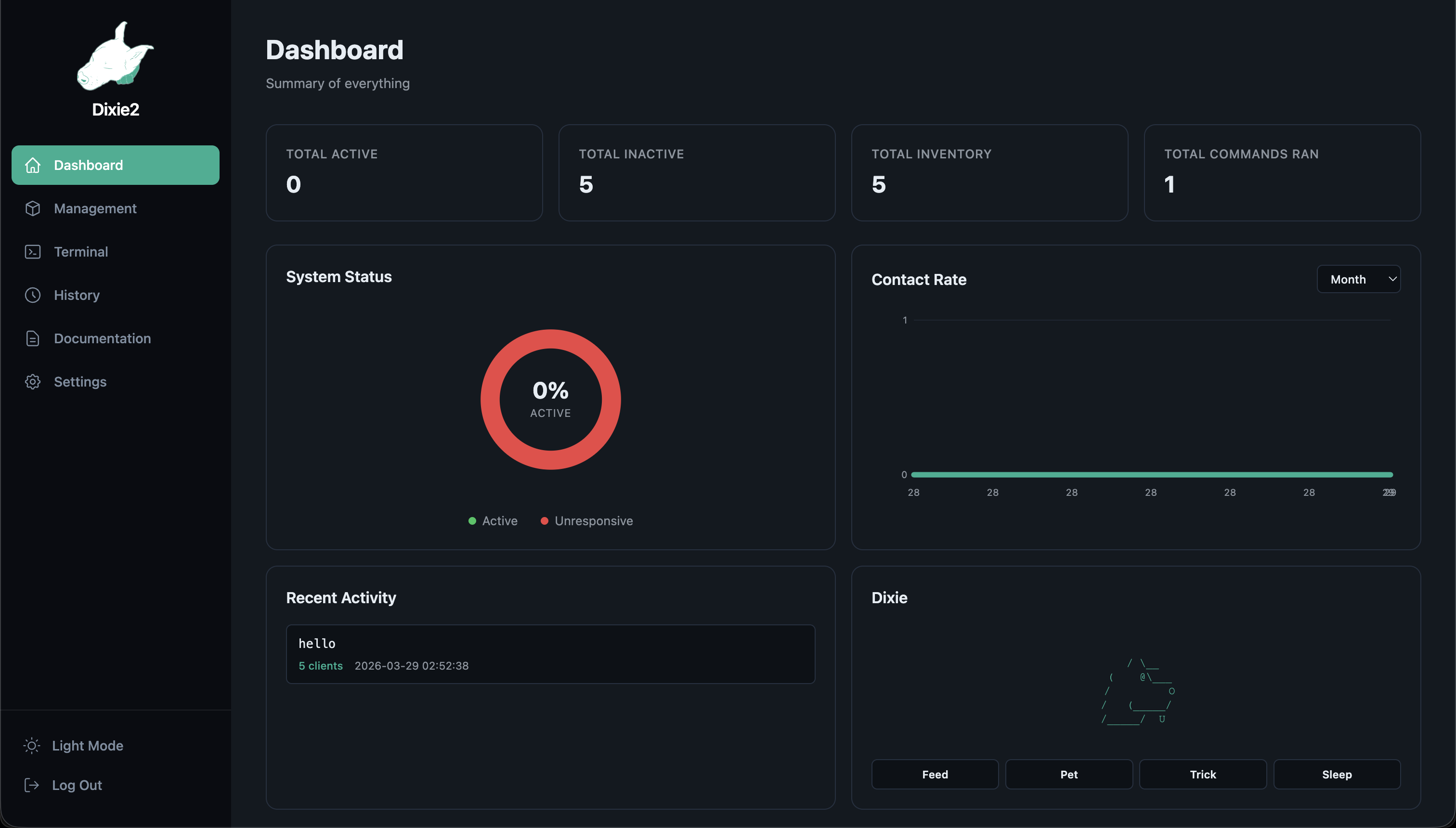Click the Terminal prompt icon
Image resolution: width=1456 pixels, height=828 pixels.
pos(32,252)
